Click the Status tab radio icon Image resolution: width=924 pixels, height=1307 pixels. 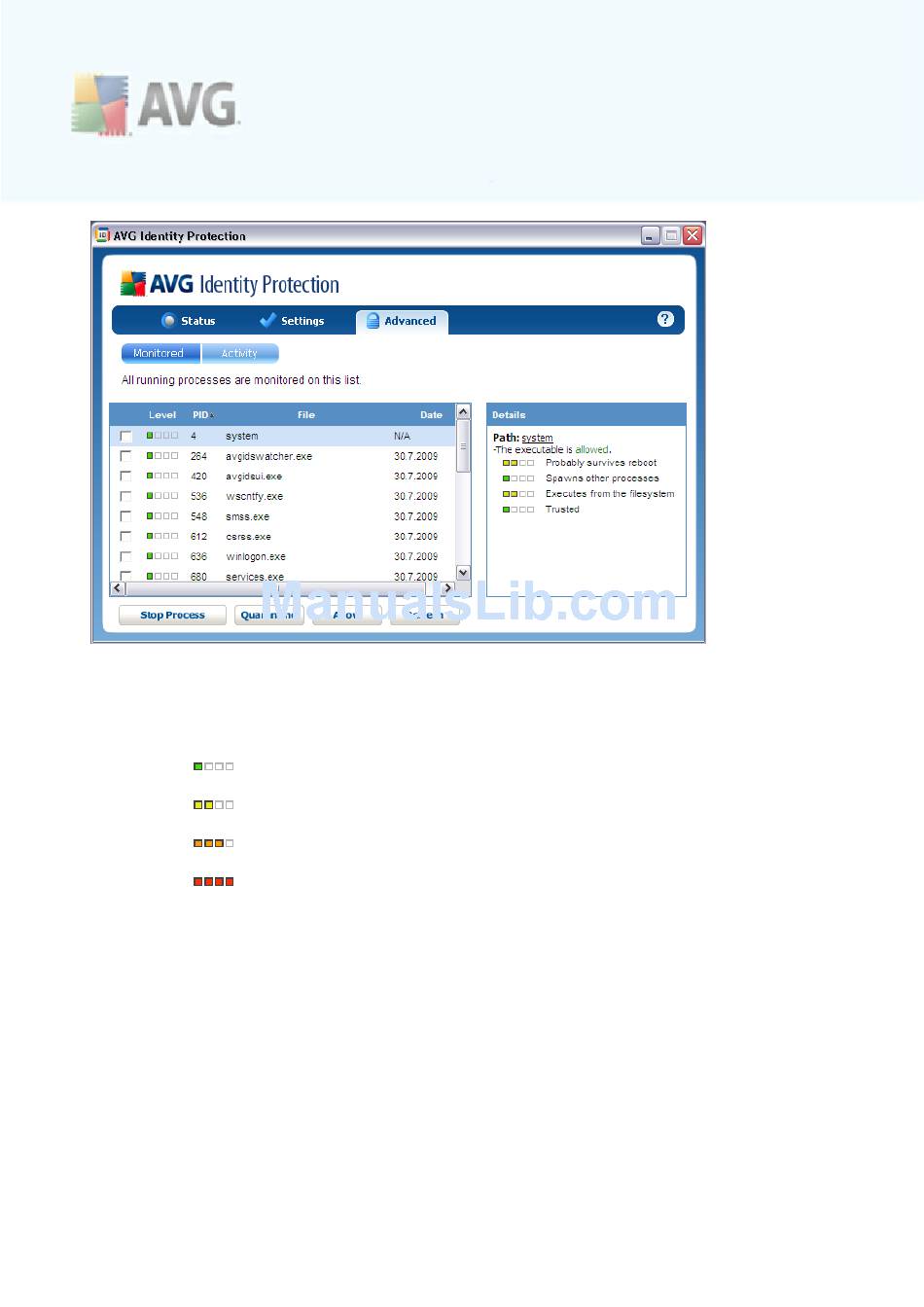click(168, 321)
